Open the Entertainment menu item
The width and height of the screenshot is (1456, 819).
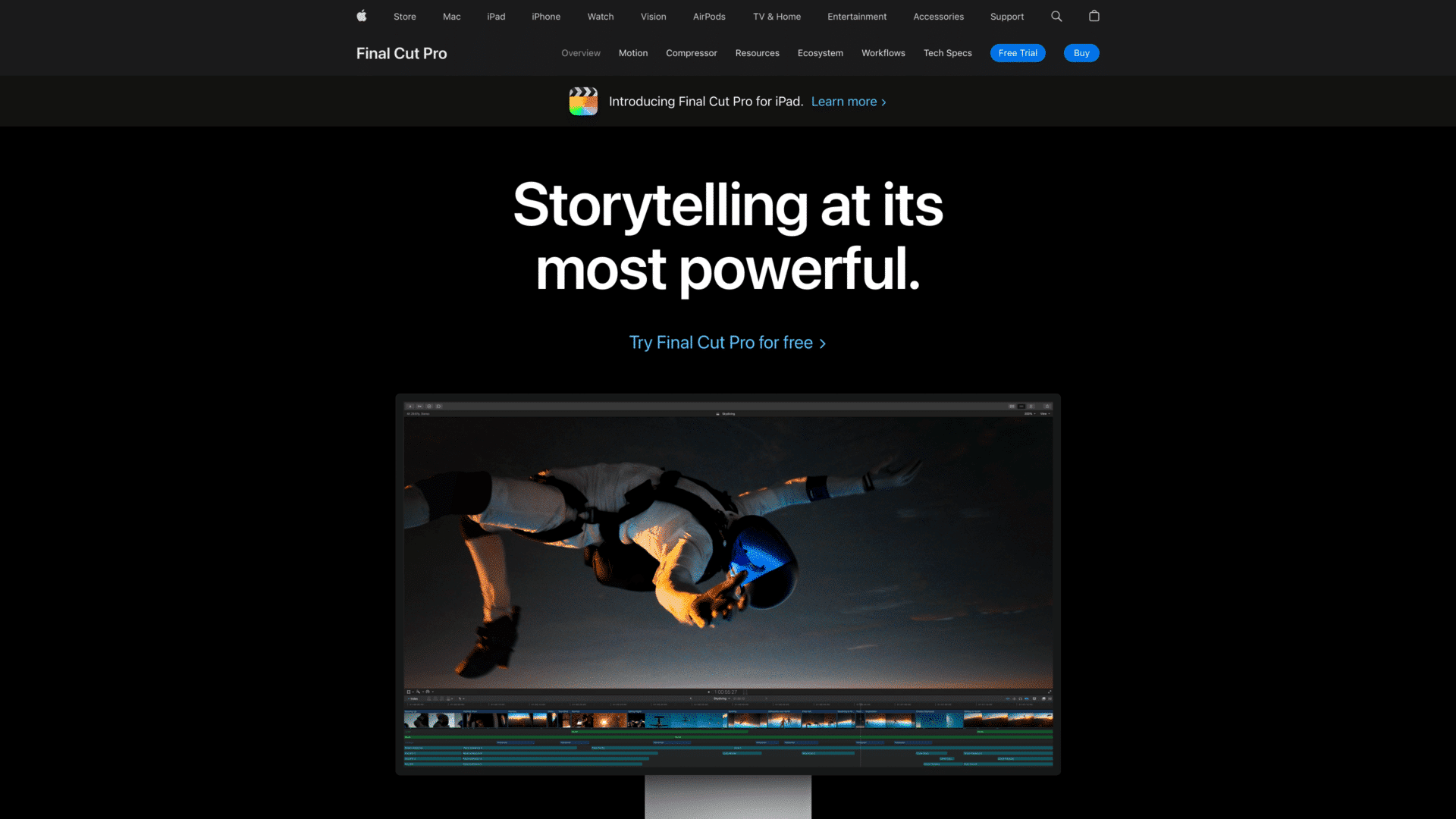[857, 17]
